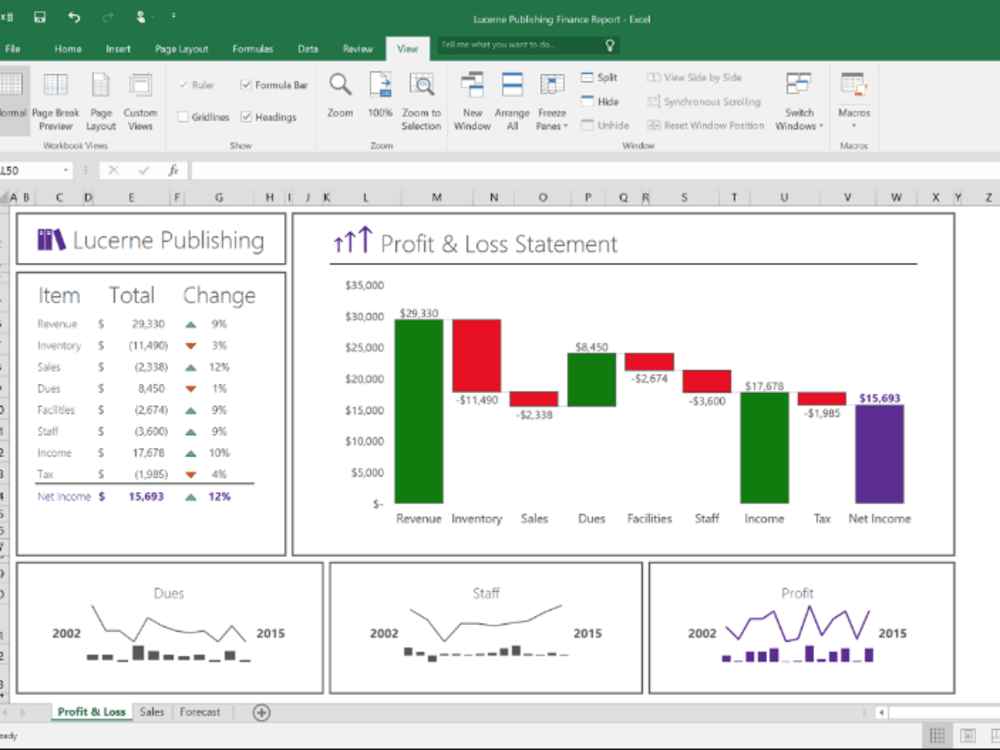This screenshot has height=750, width=1000.
Task: Switch to the Sales sheet tab
Action: [x=152, y=712]
